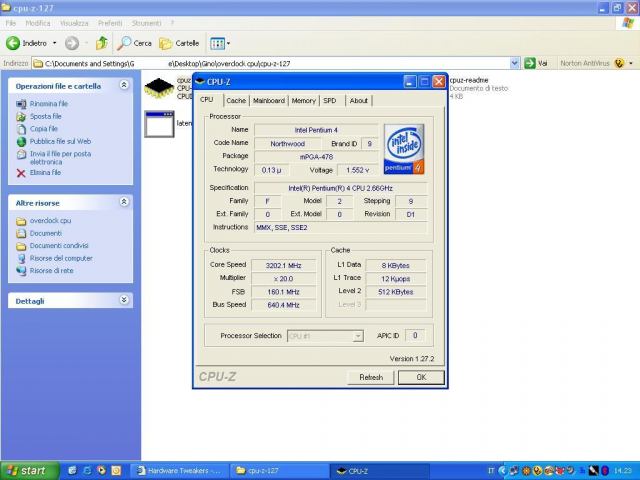Viewport: 640px width, 480px height.
Task: Collapse Operazioni file e cartella panel
Action: coord(124,85)
